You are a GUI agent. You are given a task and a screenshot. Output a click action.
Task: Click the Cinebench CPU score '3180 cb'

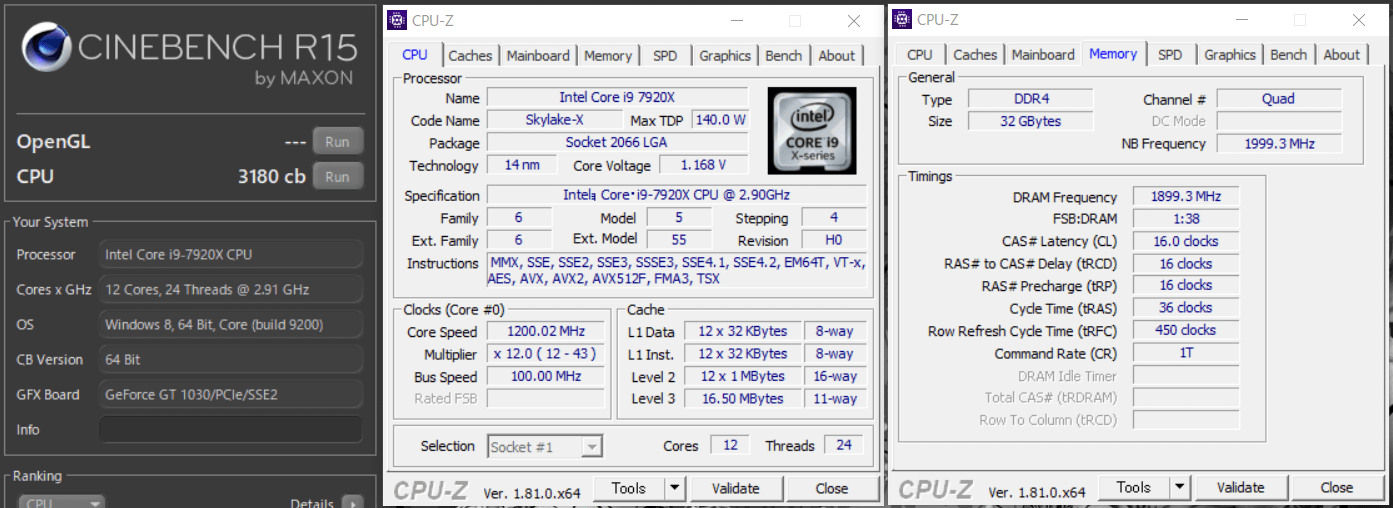[271, 177]
